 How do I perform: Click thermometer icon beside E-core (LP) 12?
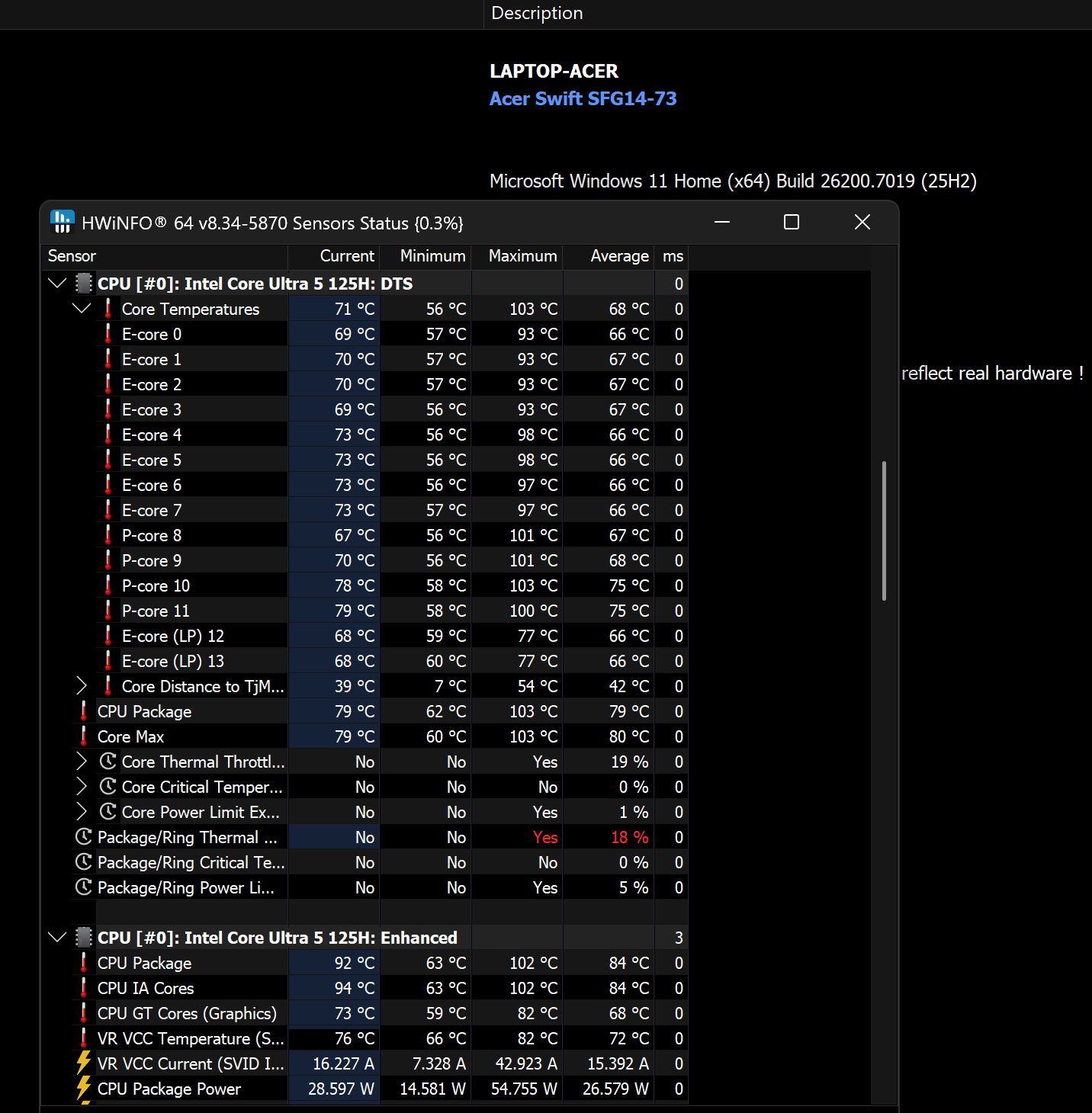108,636
